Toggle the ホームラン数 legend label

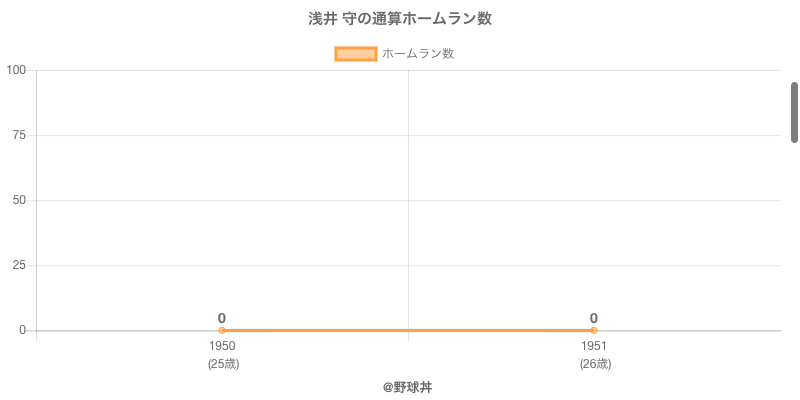pyautogui.click(x=418, y=54)
